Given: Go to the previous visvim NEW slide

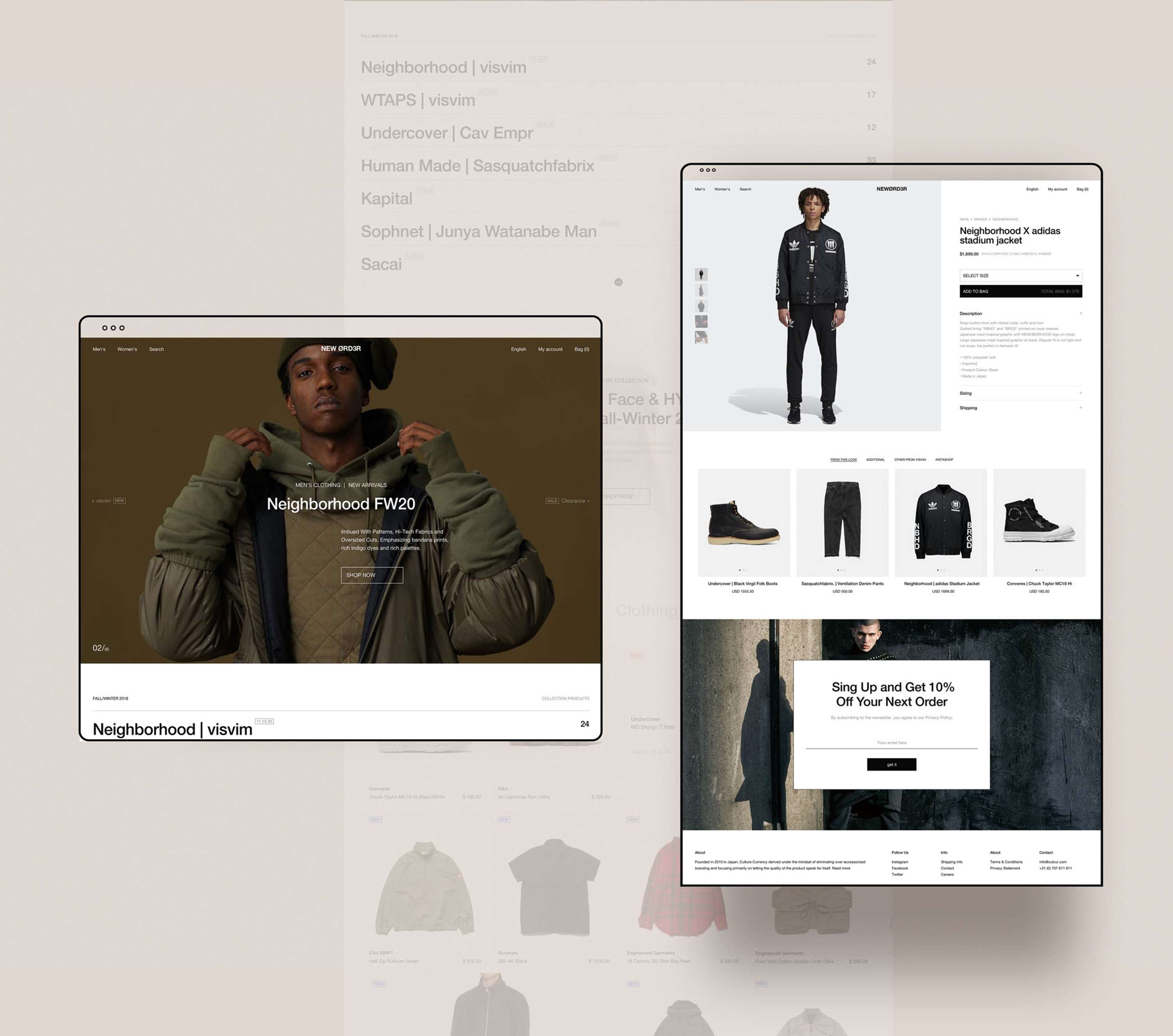Looking at the screenshot, I should click(x=108, y=501).
